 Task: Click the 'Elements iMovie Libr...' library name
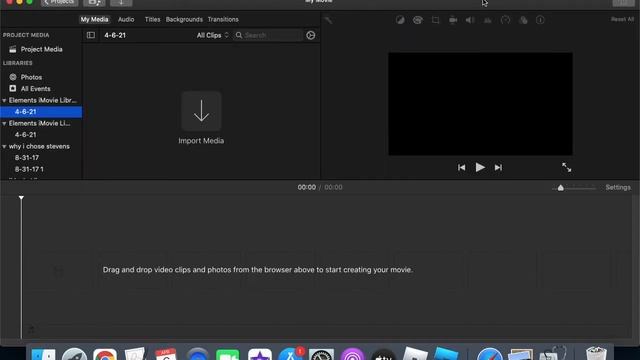pyautogui.click(x=43, y=100)
